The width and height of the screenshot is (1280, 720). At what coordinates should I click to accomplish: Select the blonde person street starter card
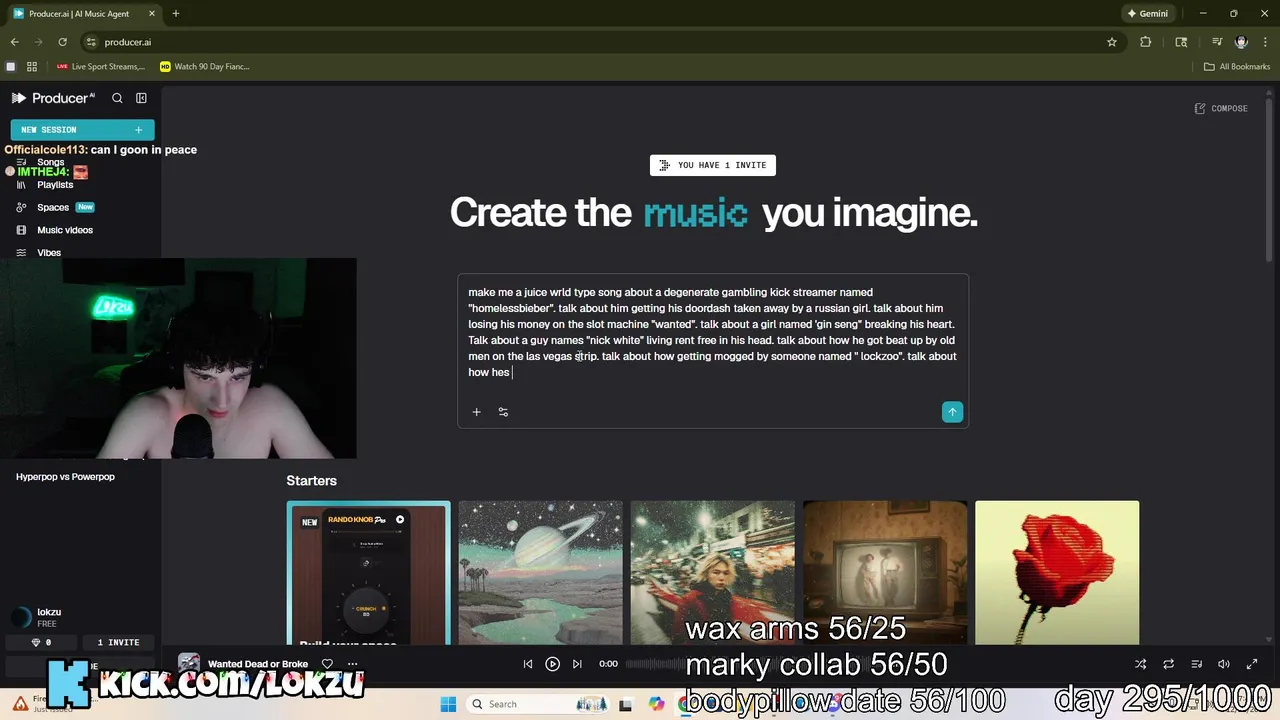point(712,573)
